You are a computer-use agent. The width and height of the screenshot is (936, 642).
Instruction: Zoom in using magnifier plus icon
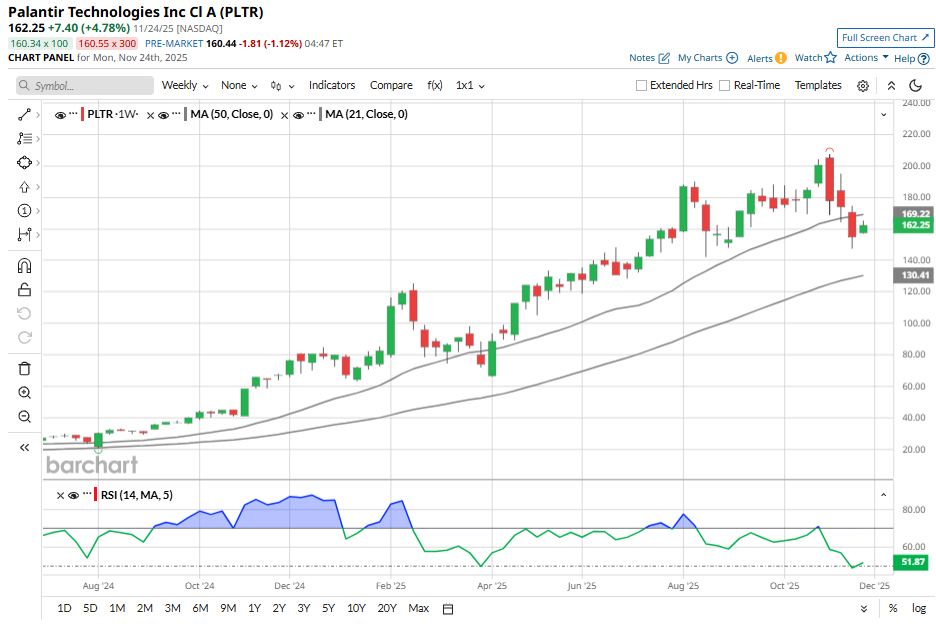point(25,393)
